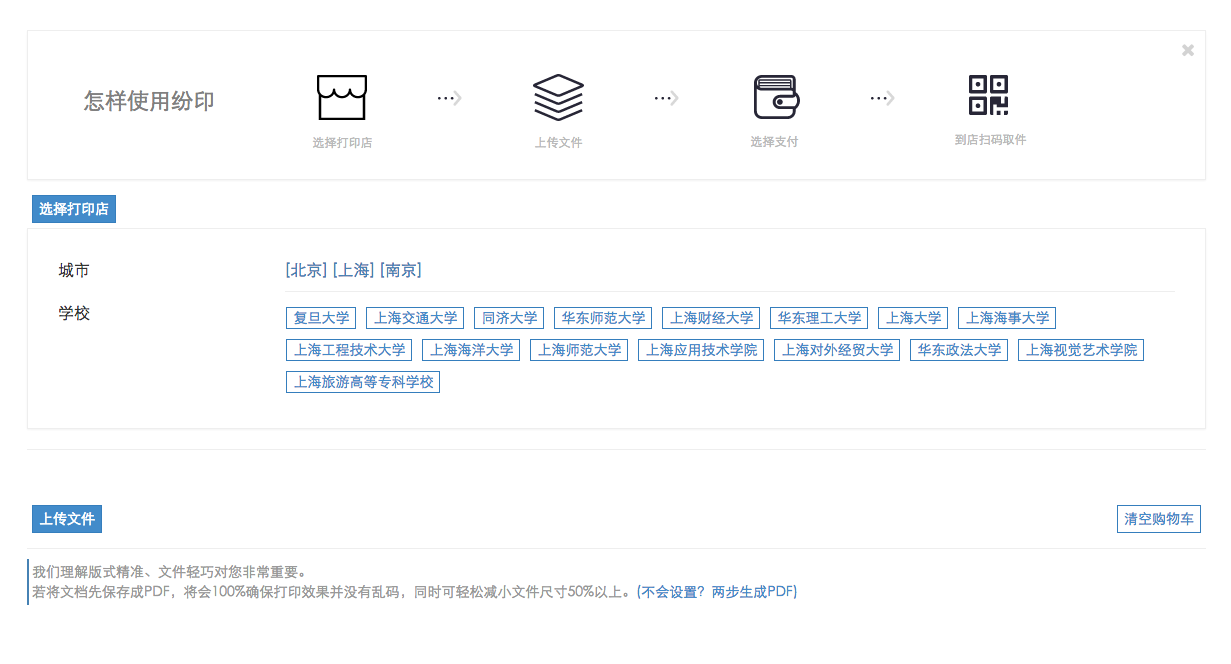Choose 同济大学 school
Image resolution: width=1231 pixels, height=664 pixels.
[x=509, y=318]
